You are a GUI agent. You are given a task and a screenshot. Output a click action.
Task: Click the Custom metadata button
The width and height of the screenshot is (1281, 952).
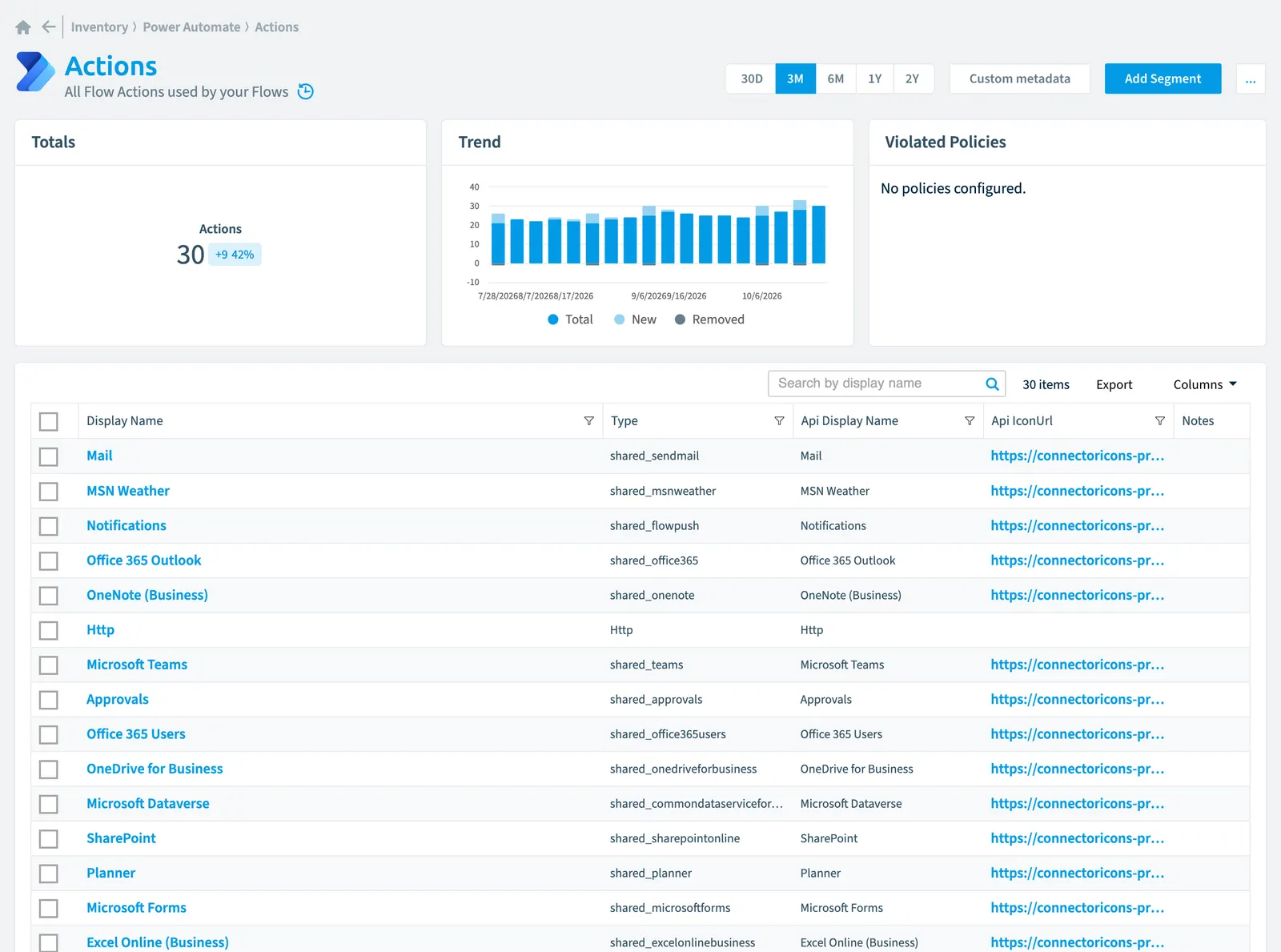[1020, 78]
